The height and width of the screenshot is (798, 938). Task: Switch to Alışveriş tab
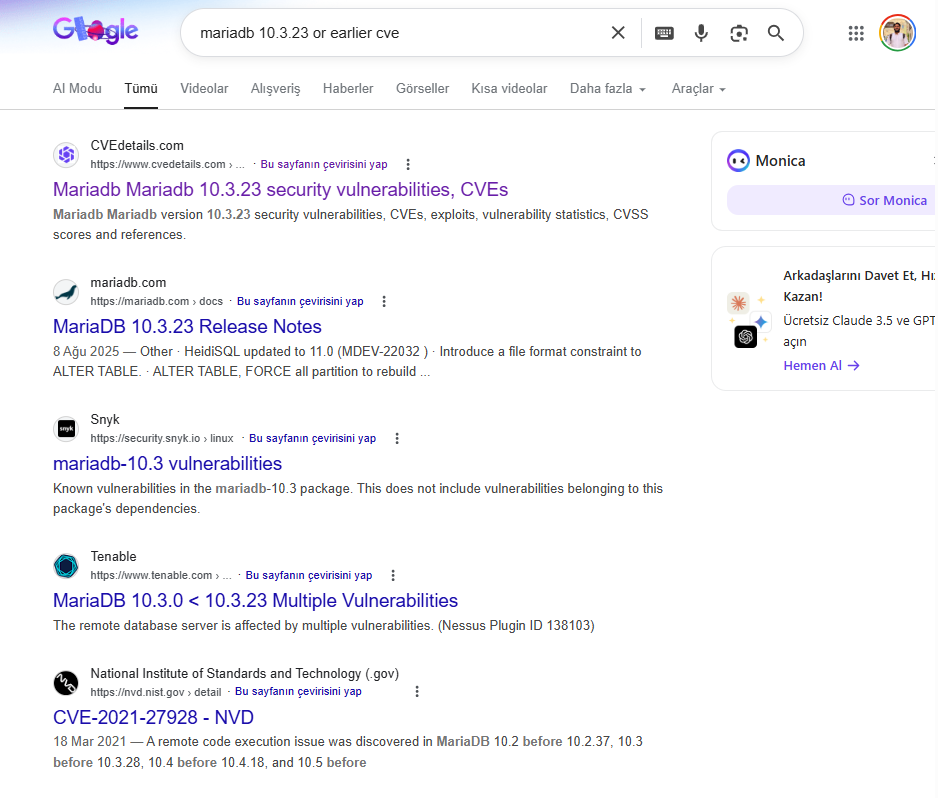(x=275, y=89)
